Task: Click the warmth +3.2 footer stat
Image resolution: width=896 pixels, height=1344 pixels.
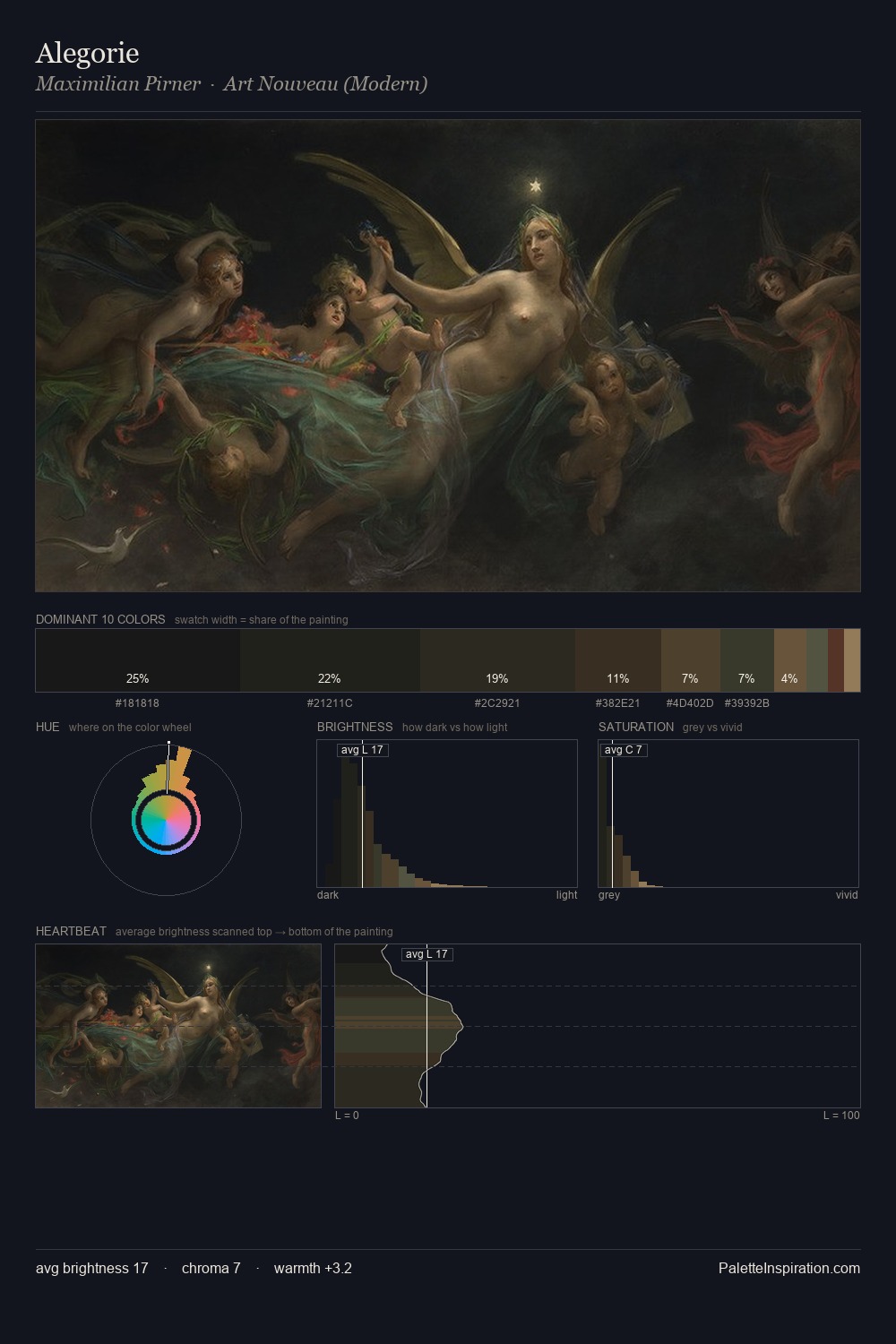Action: coord(313,1269)
